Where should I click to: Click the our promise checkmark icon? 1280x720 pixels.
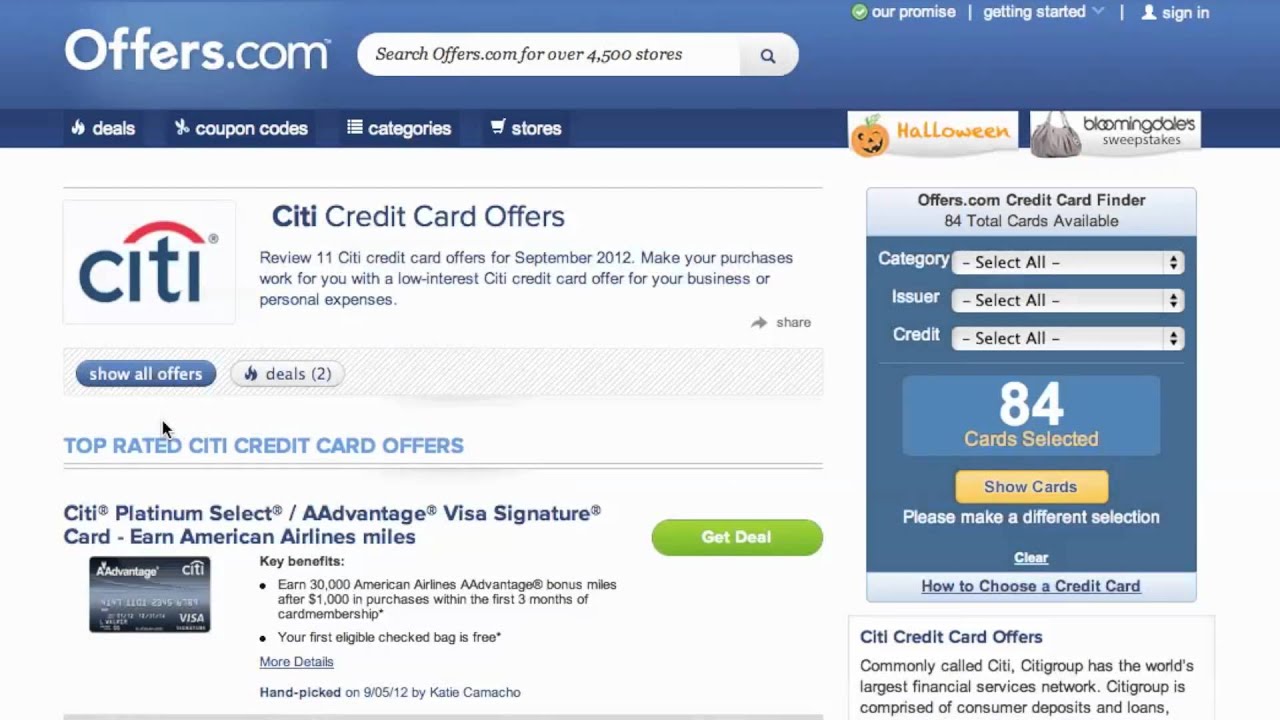(858, 12)
